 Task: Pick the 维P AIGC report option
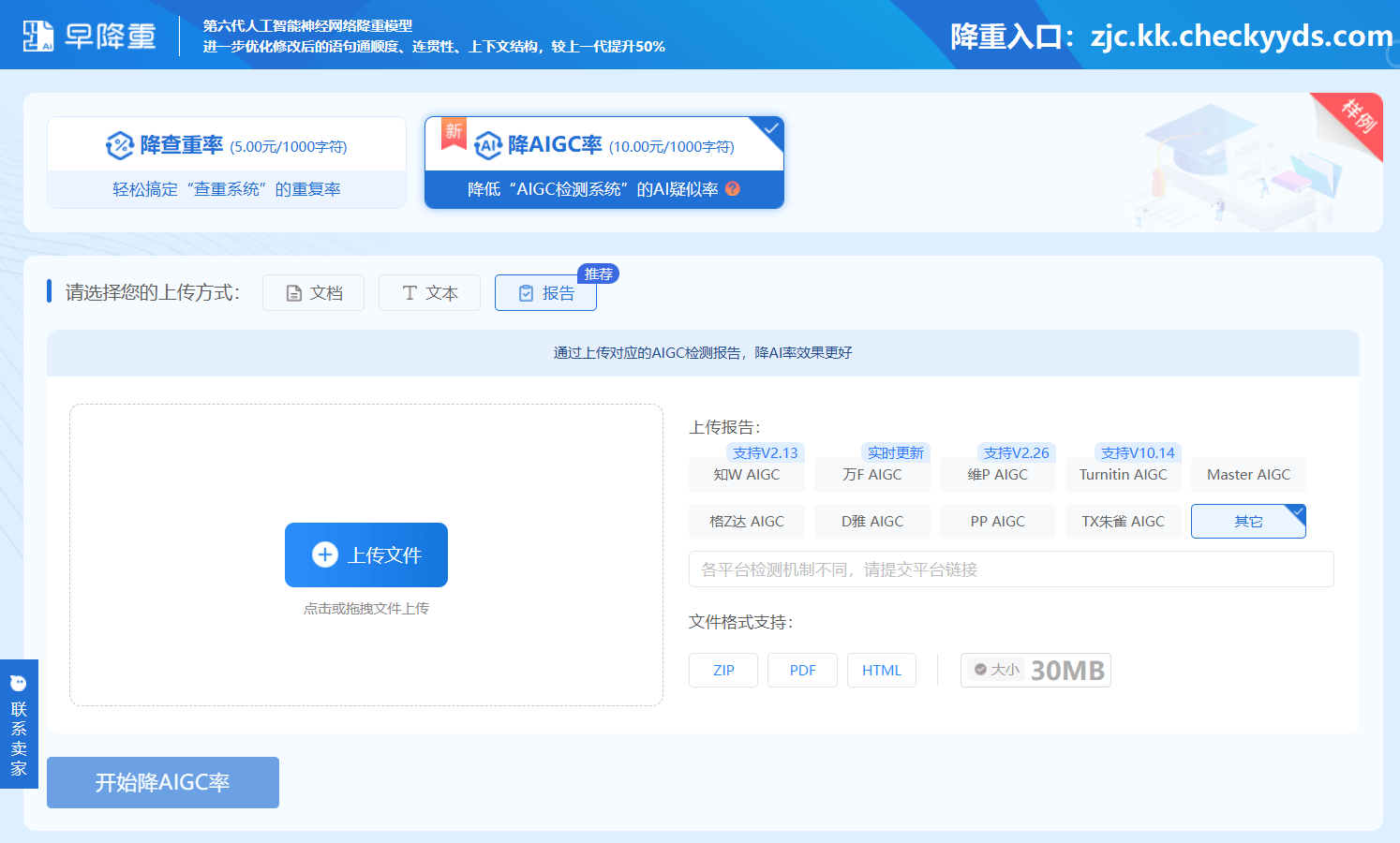(x=997, y=475)
